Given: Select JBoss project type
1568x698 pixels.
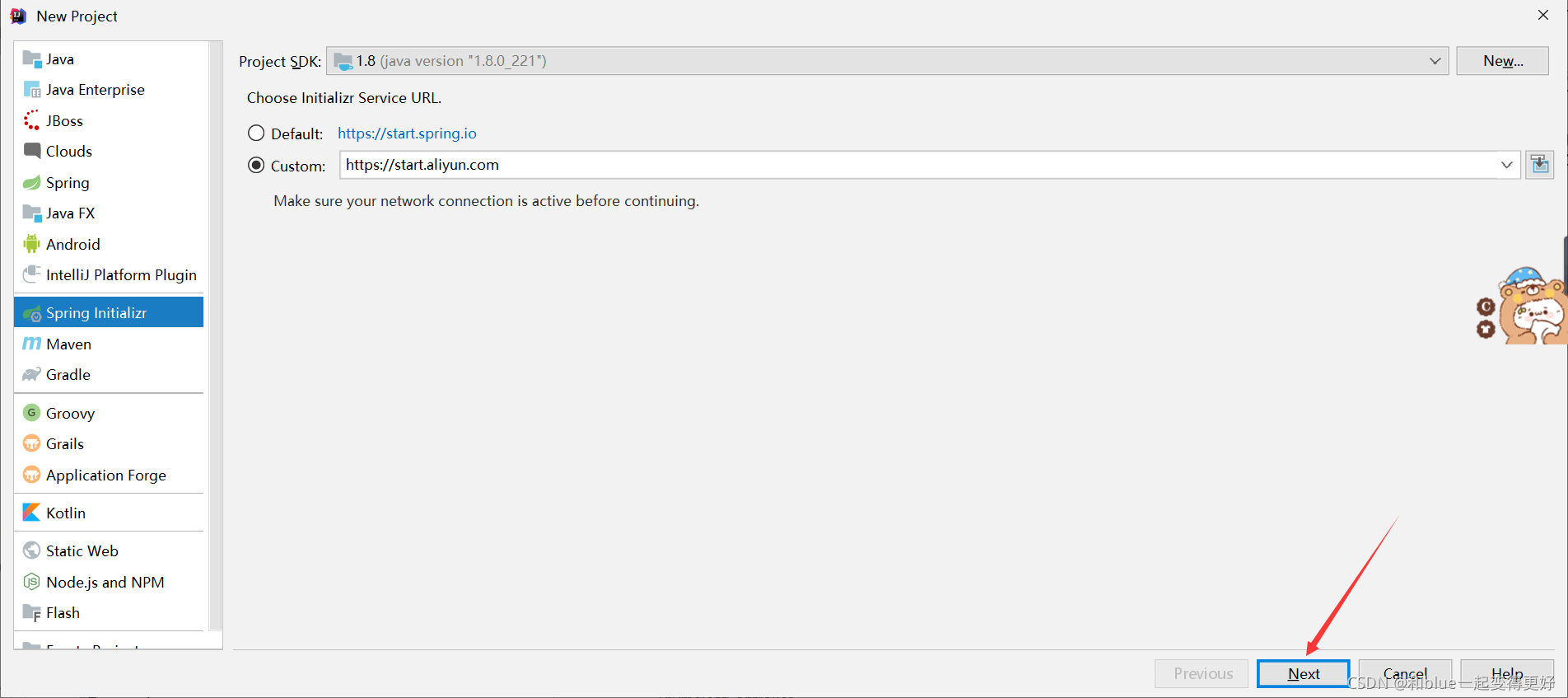Looking at the screenshot, I should 109,120.
